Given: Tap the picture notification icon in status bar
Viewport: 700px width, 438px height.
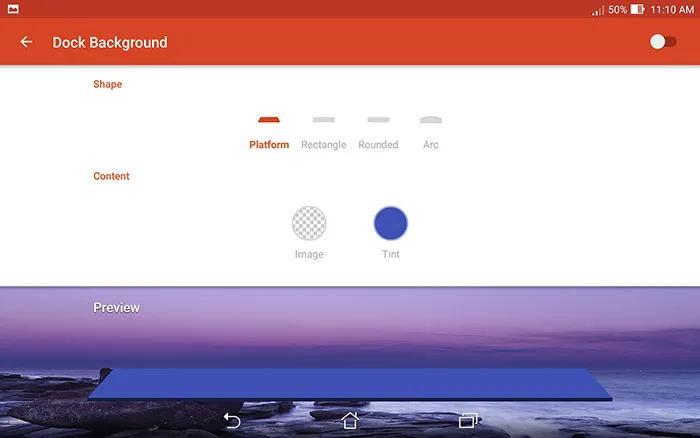Looking at the screenshot, I should [12, 9].
